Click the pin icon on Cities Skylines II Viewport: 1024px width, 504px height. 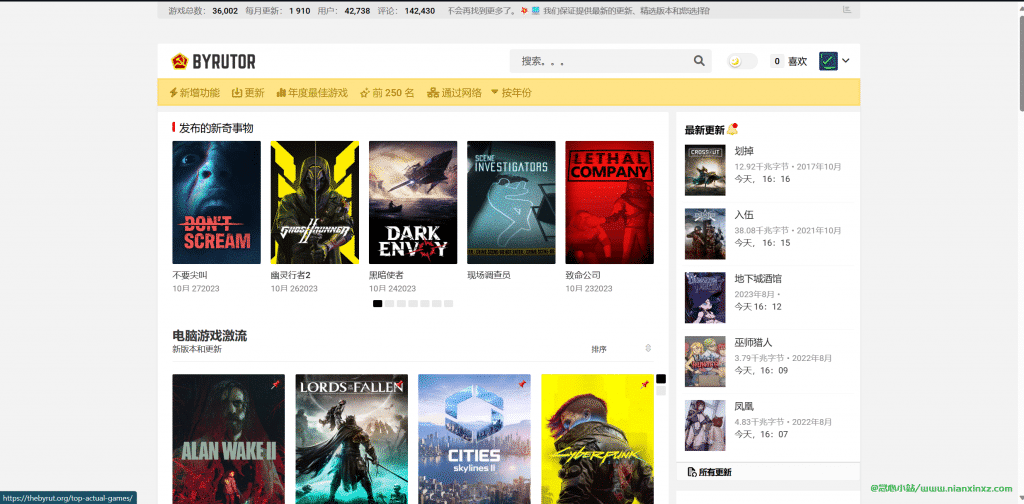522,385
